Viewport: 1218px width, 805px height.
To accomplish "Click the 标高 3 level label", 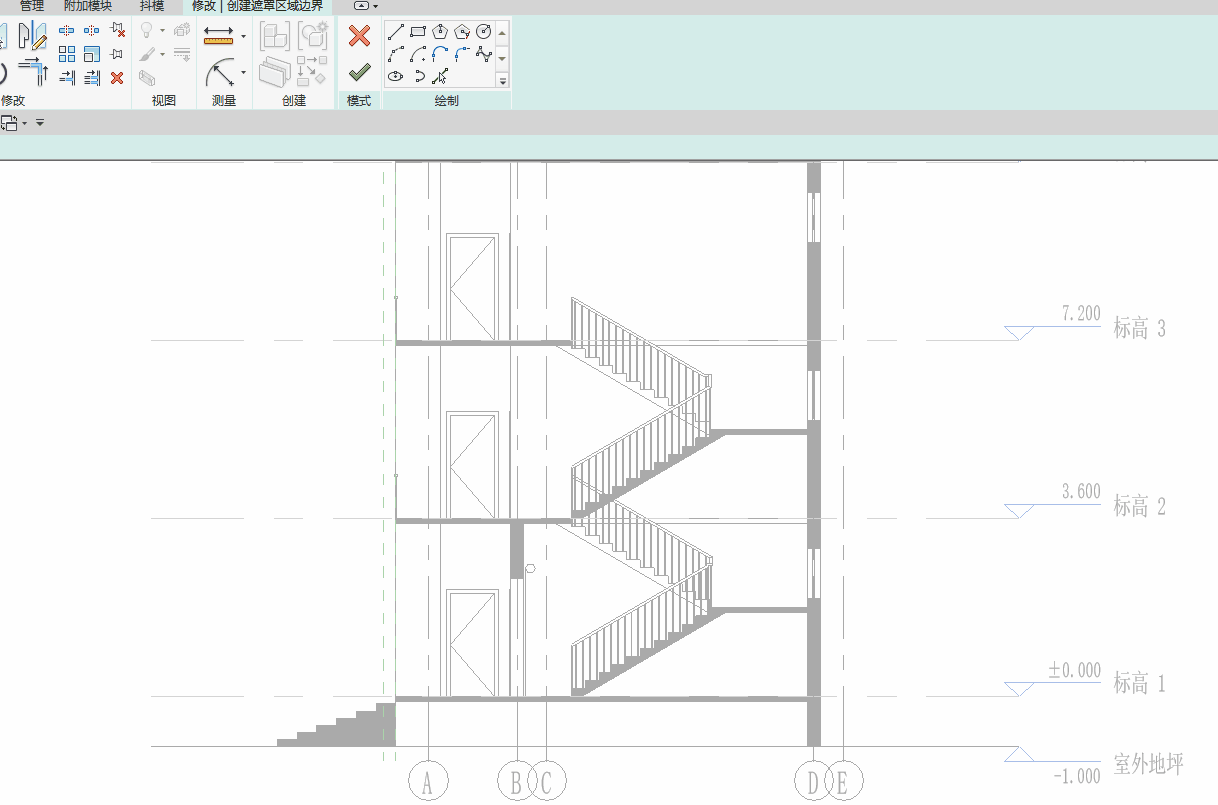I will pos(1139,329).
